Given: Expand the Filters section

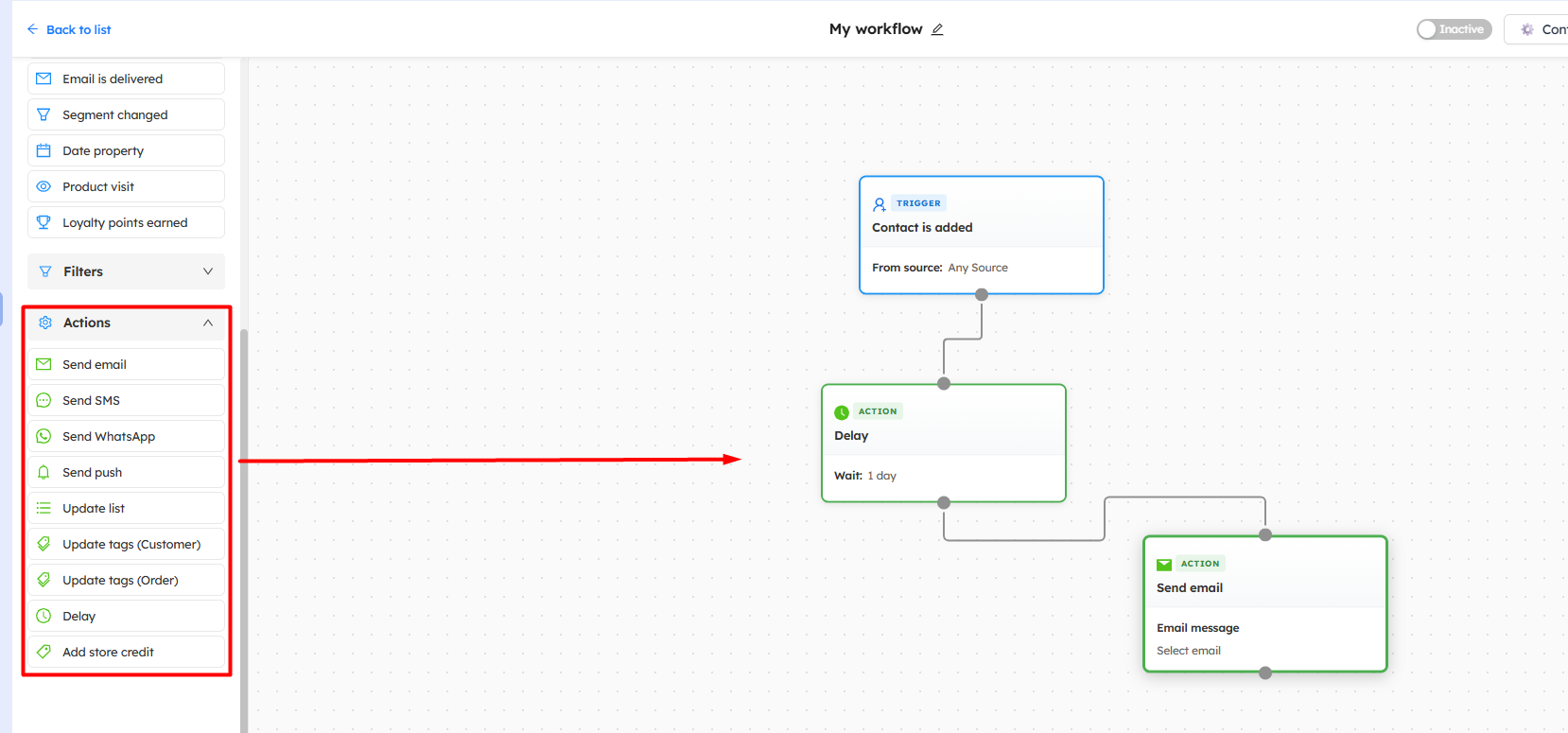Looking at the screenshot, I should click(x=126, y=271).
